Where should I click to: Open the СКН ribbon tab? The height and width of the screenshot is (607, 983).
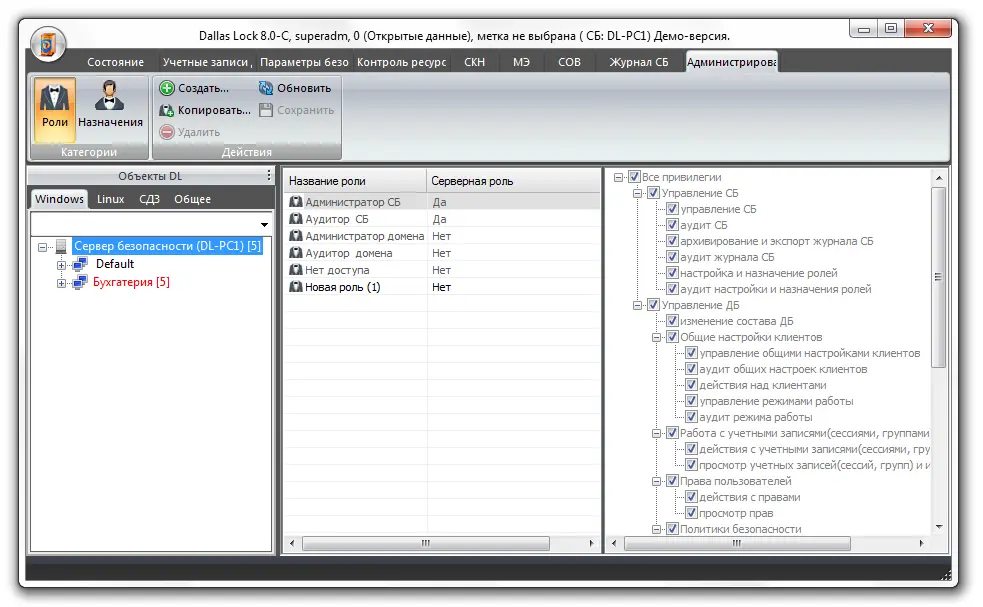point(475,62)
